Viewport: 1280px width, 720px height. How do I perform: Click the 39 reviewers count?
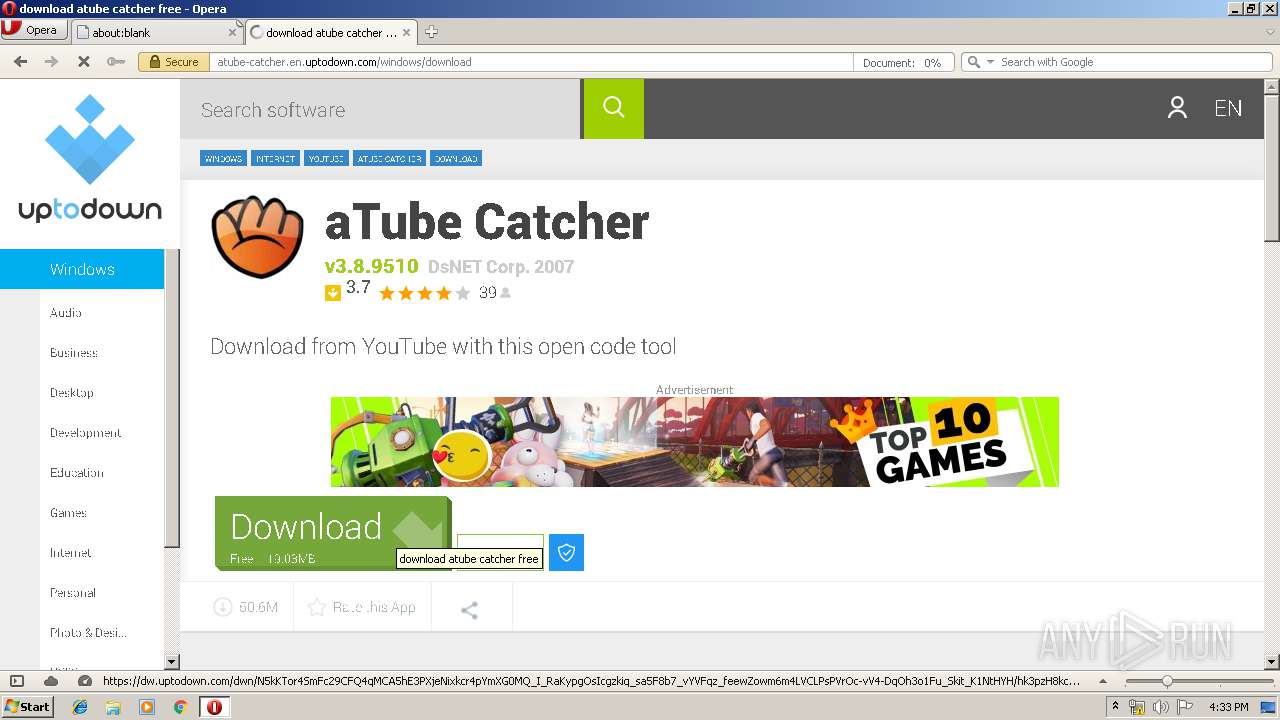(488, 293)
